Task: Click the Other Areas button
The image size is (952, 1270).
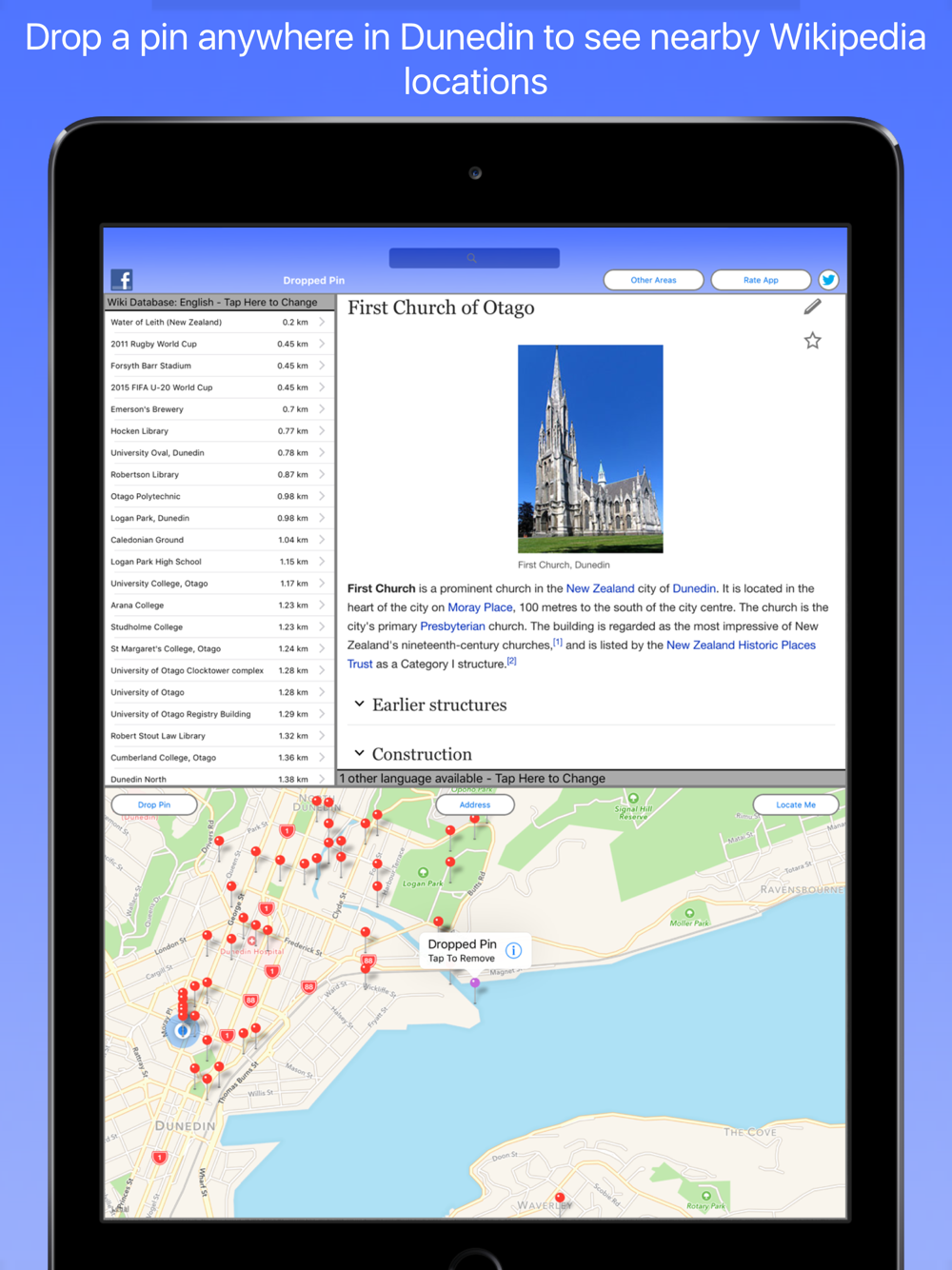Action: (653, 280)
